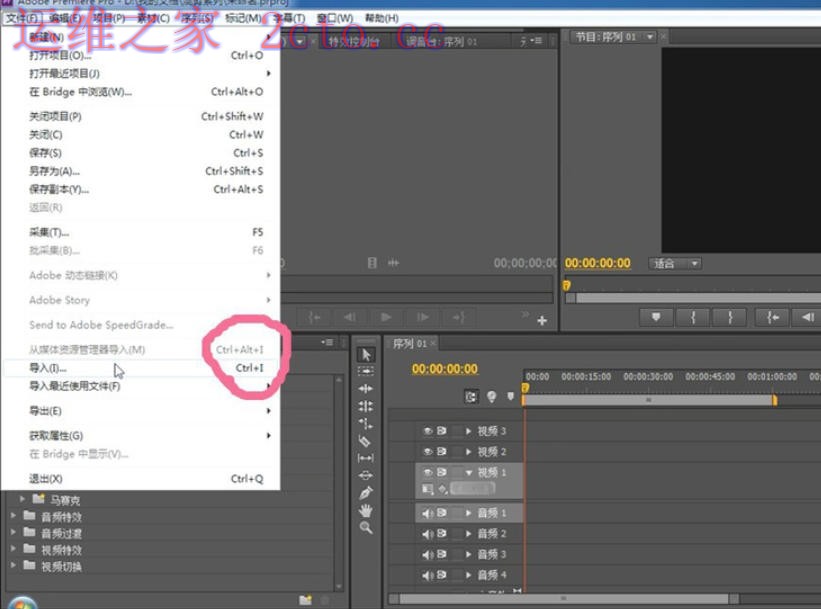
Task: Click timeline ruler at 00:00:30:00
Action: pos(648,377)
